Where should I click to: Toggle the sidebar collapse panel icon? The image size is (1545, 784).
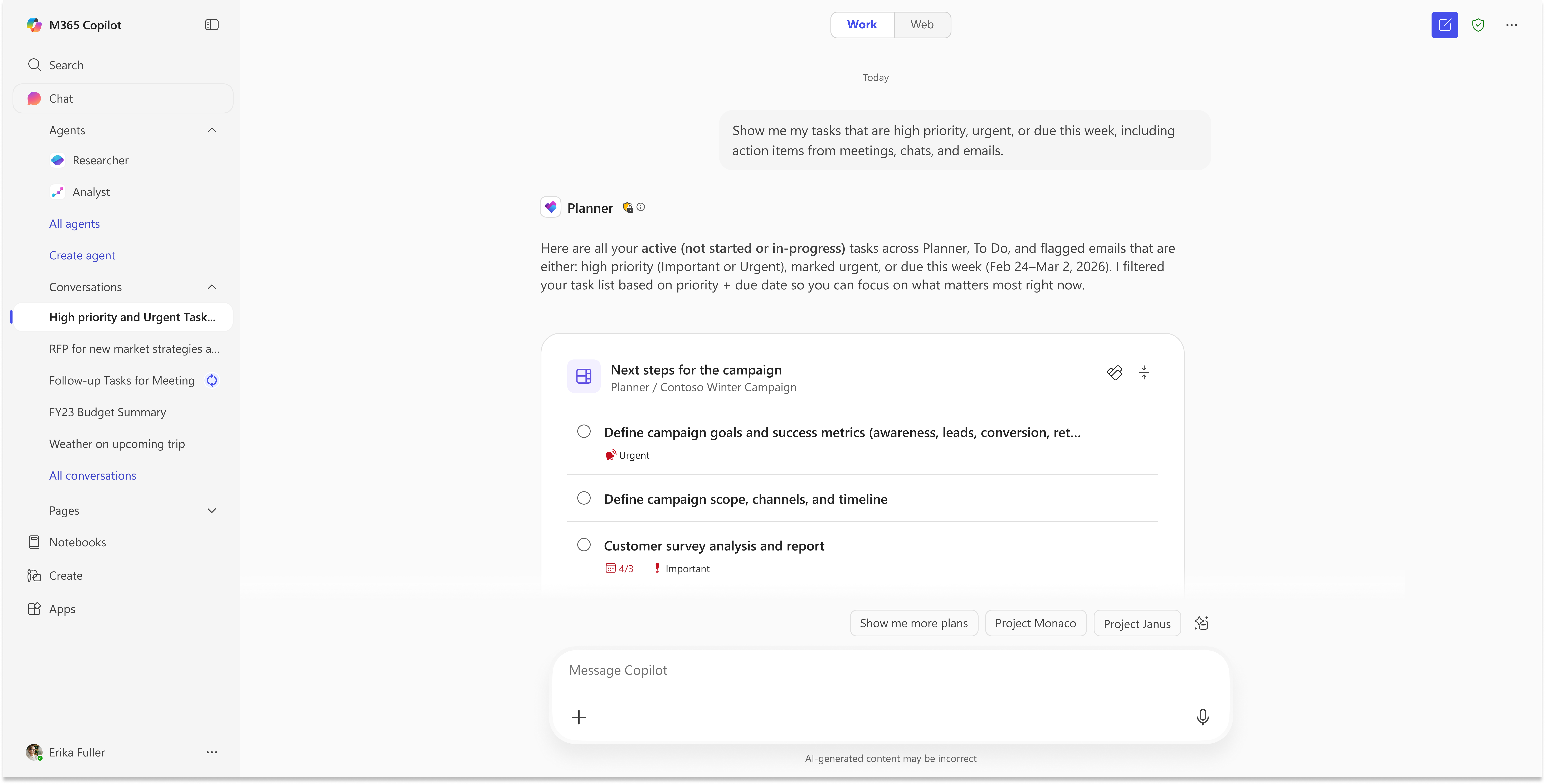click(212, 25)
